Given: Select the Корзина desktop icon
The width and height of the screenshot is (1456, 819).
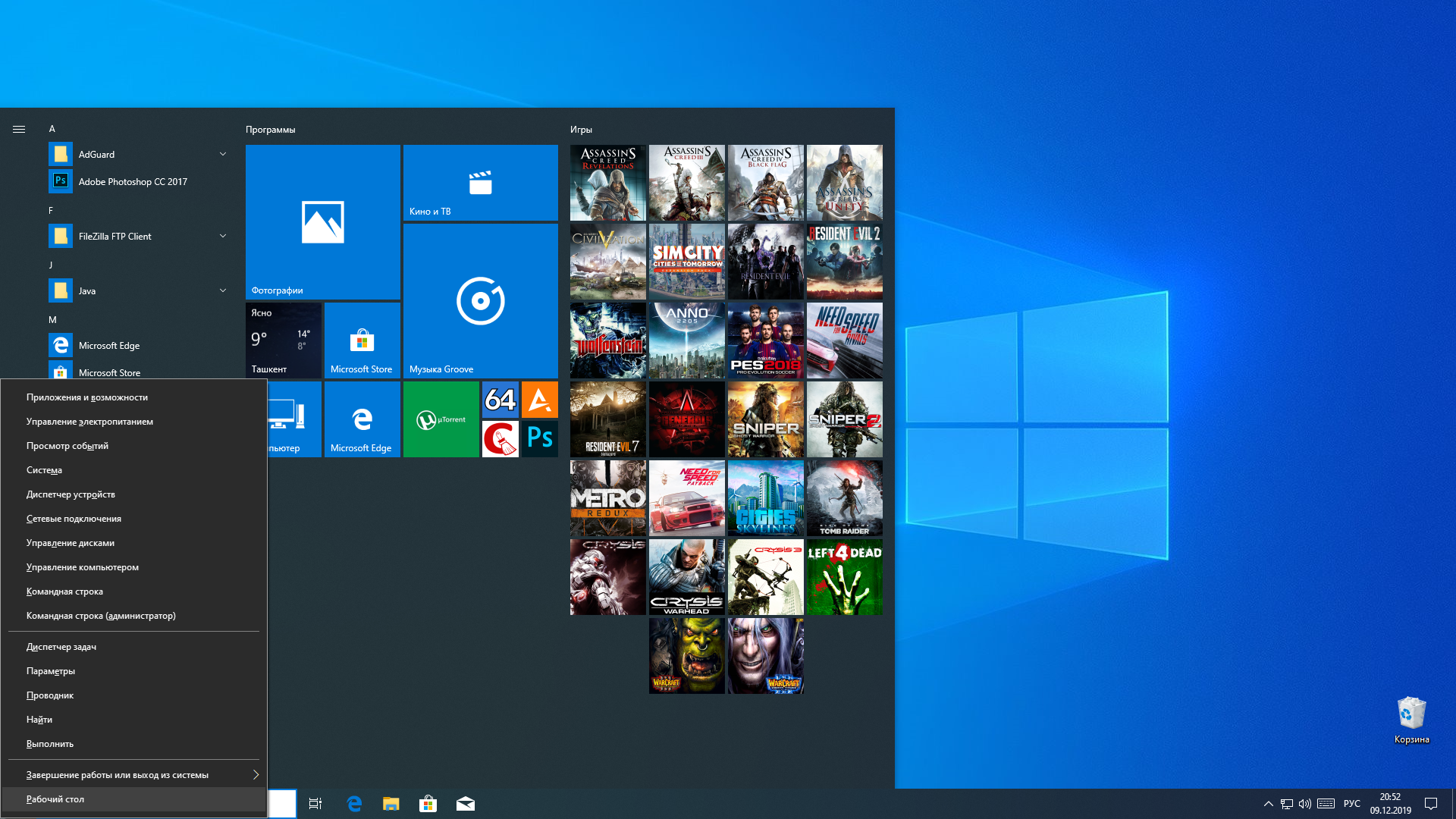Looking at the screenshot, I should [1411, 720].
